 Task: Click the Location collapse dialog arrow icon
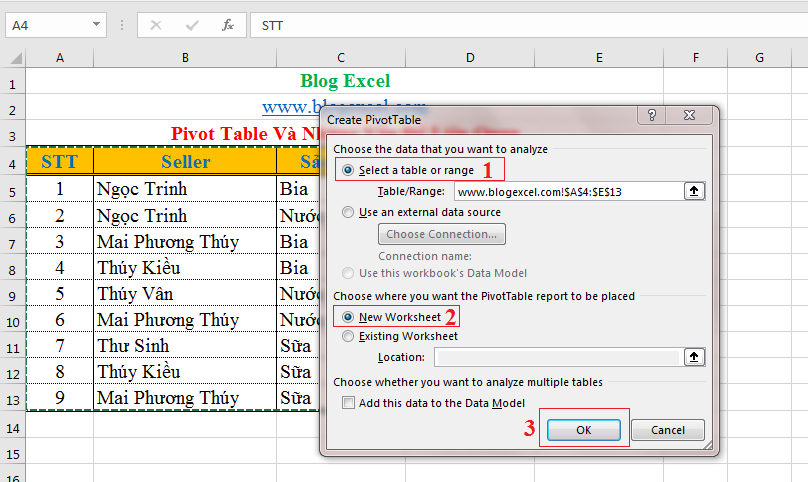pos(694,357)
